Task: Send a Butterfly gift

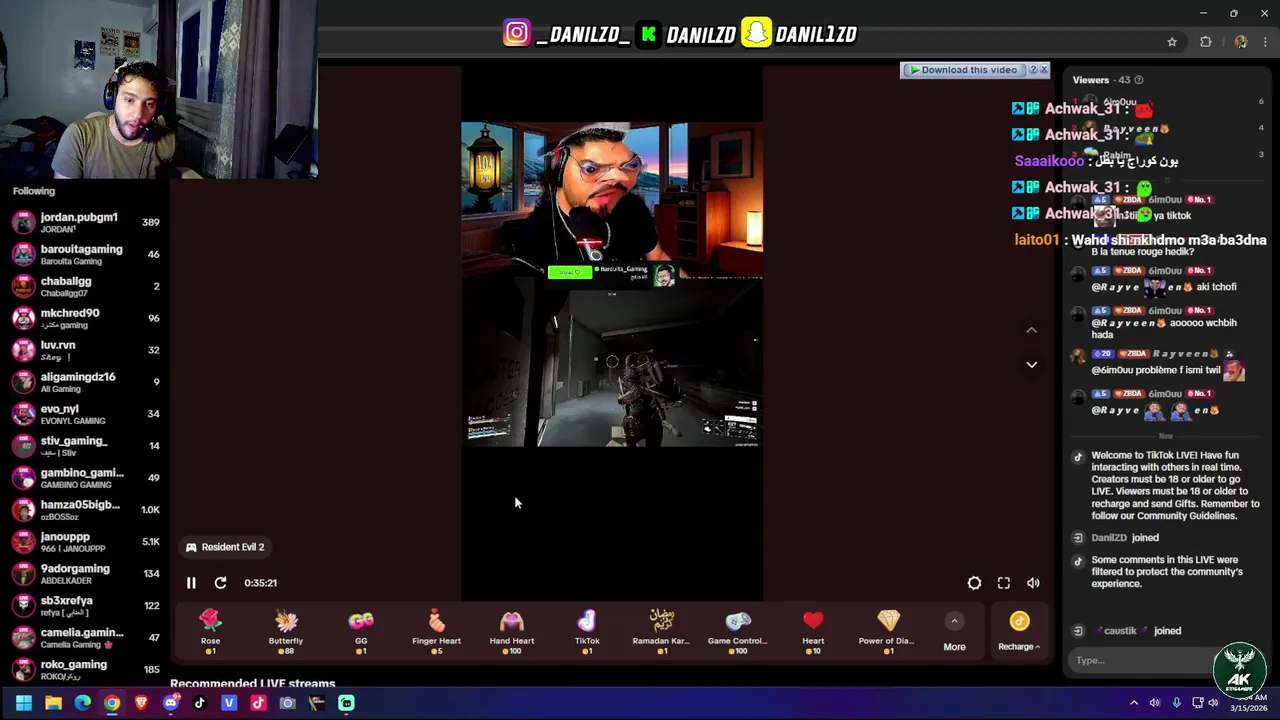Action: (x=286, y=632)
